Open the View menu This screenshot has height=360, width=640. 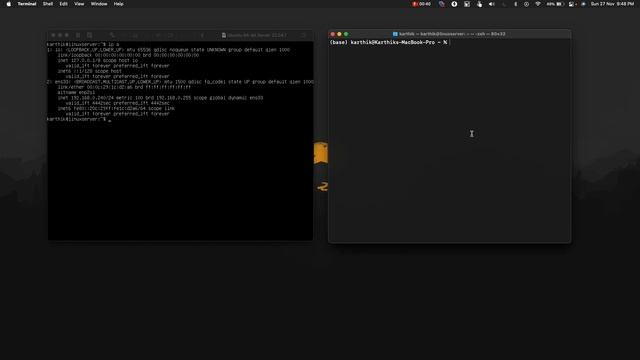pyautogui.click(x=79, y=4)
